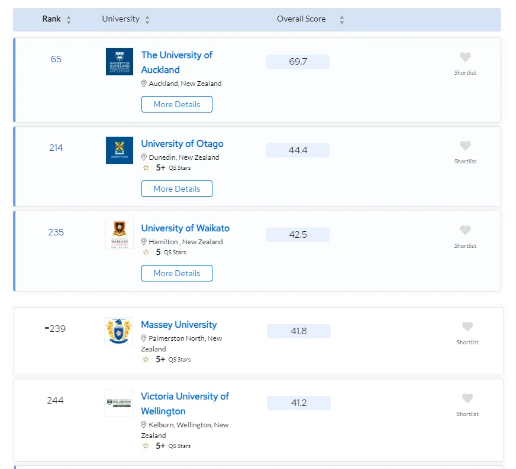Viewport: 516px width, 469px height.
Task: Click the University column header label
Action: (121, 19)
